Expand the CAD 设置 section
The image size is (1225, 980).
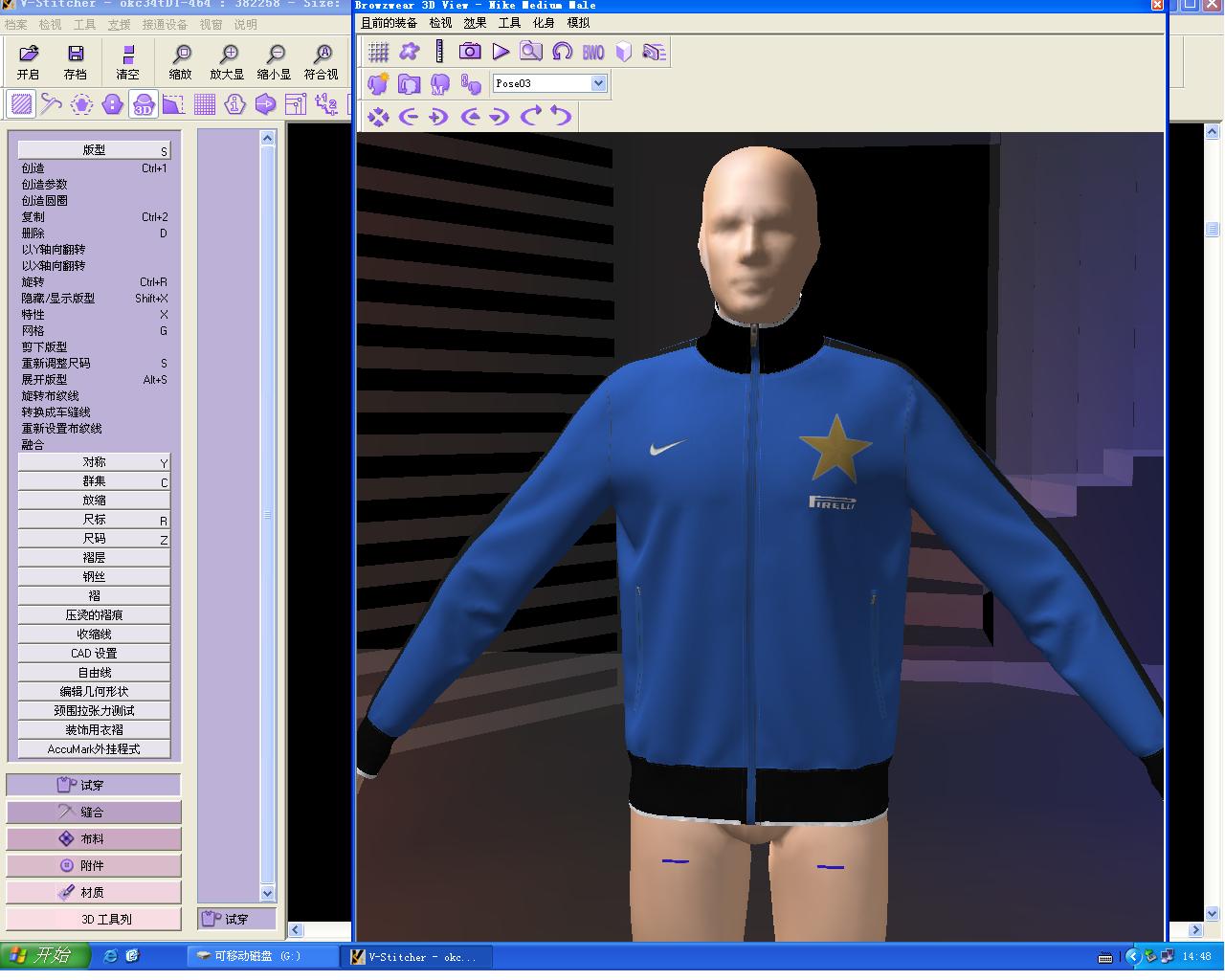tap(94, 654)
